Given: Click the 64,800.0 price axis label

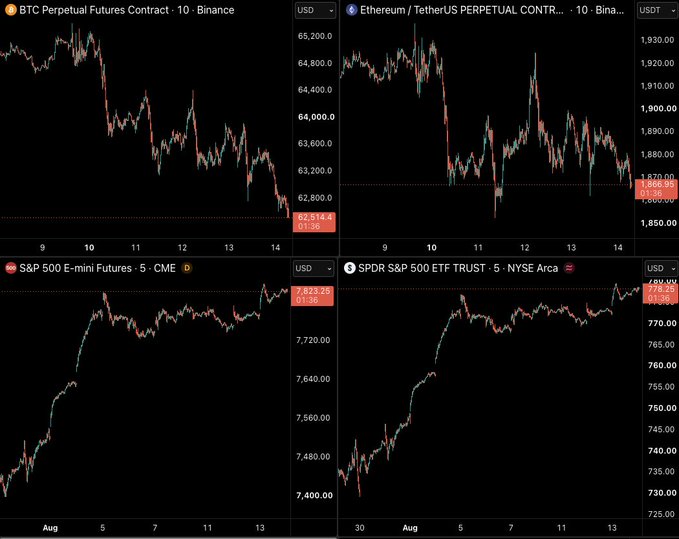Looking at the screenshot, I should pos(315,63).
